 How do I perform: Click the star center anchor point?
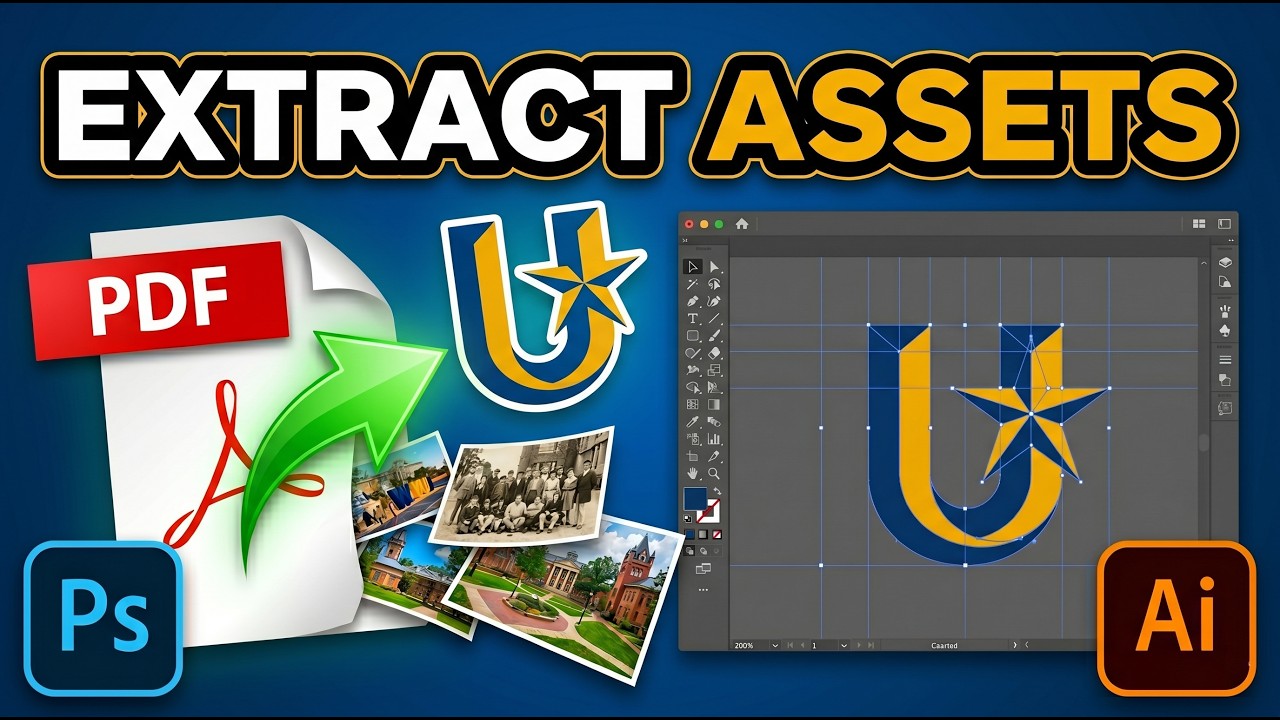tap(1030, 413)
